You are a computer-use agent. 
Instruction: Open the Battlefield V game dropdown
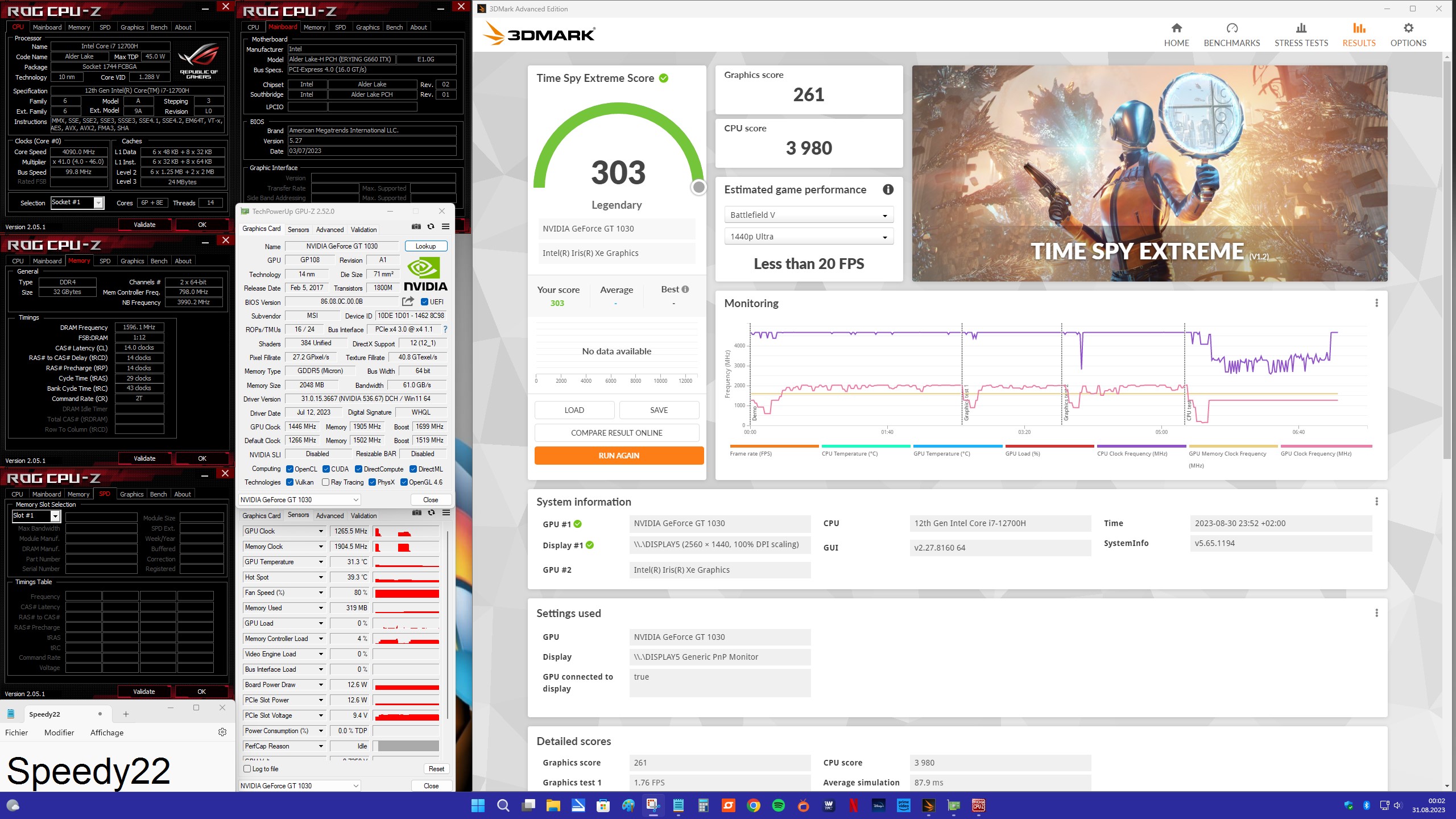pyautogui.click(x=808, y=215)
